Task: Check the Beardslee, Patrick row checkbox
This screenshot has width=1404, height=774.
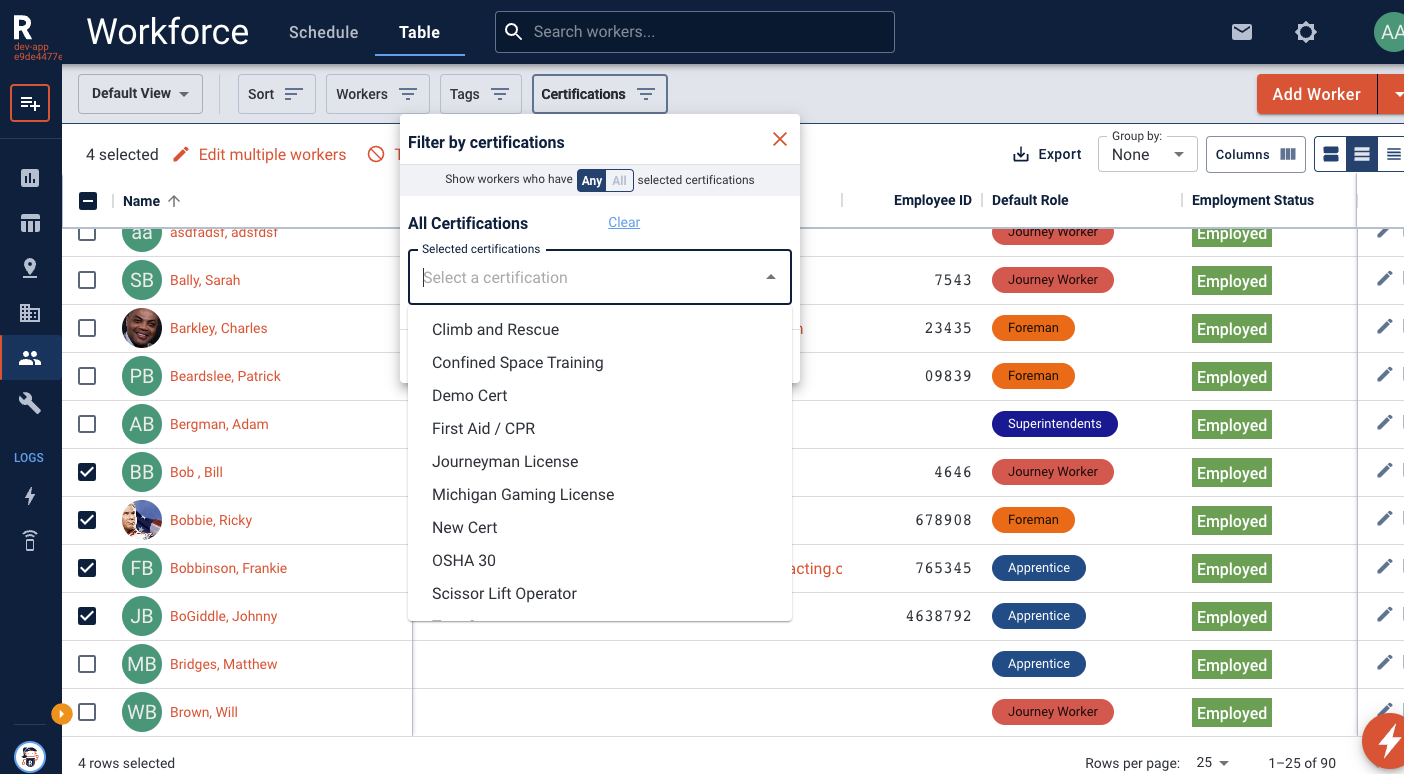Action: point(87,376)
